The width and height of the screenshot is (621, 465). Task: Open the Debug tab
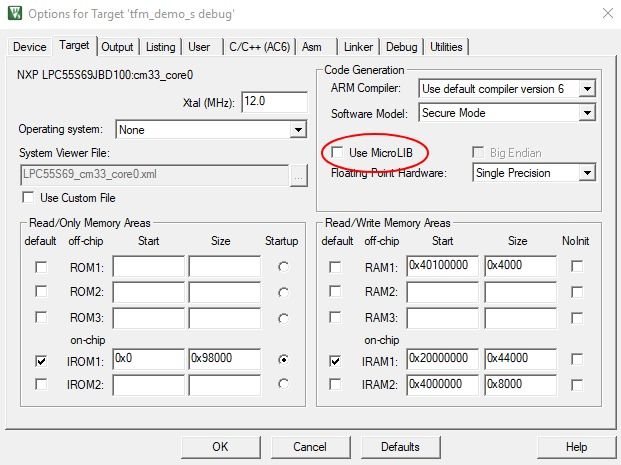tap(402, 47)
